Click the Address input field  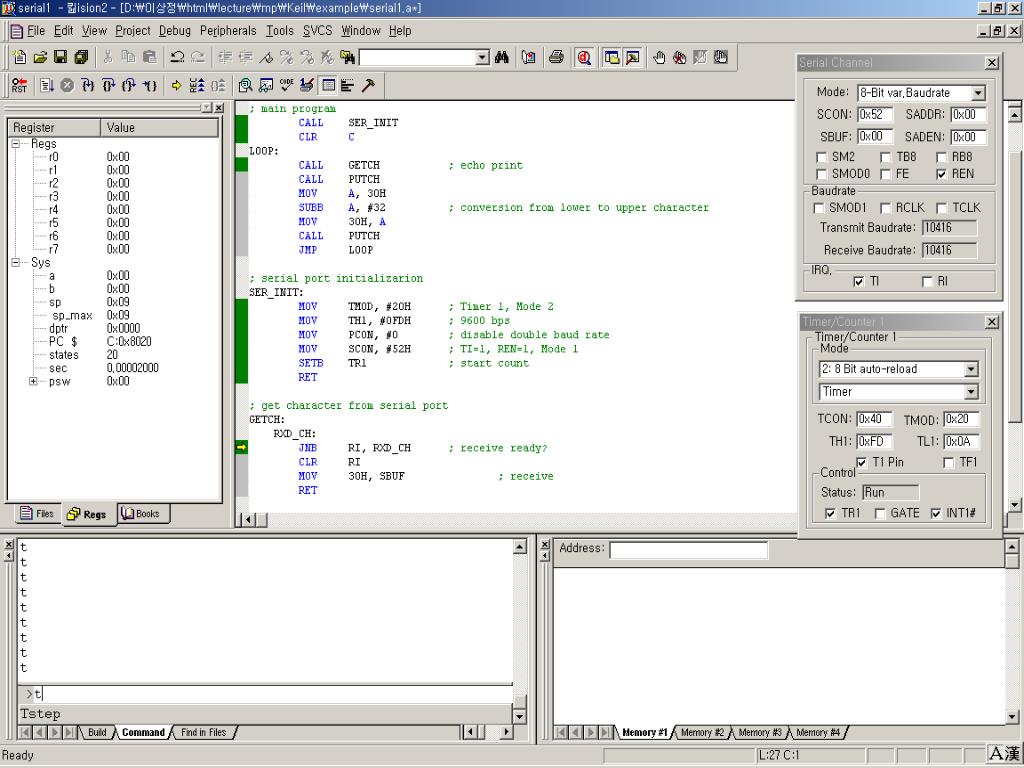click(688, 550)
